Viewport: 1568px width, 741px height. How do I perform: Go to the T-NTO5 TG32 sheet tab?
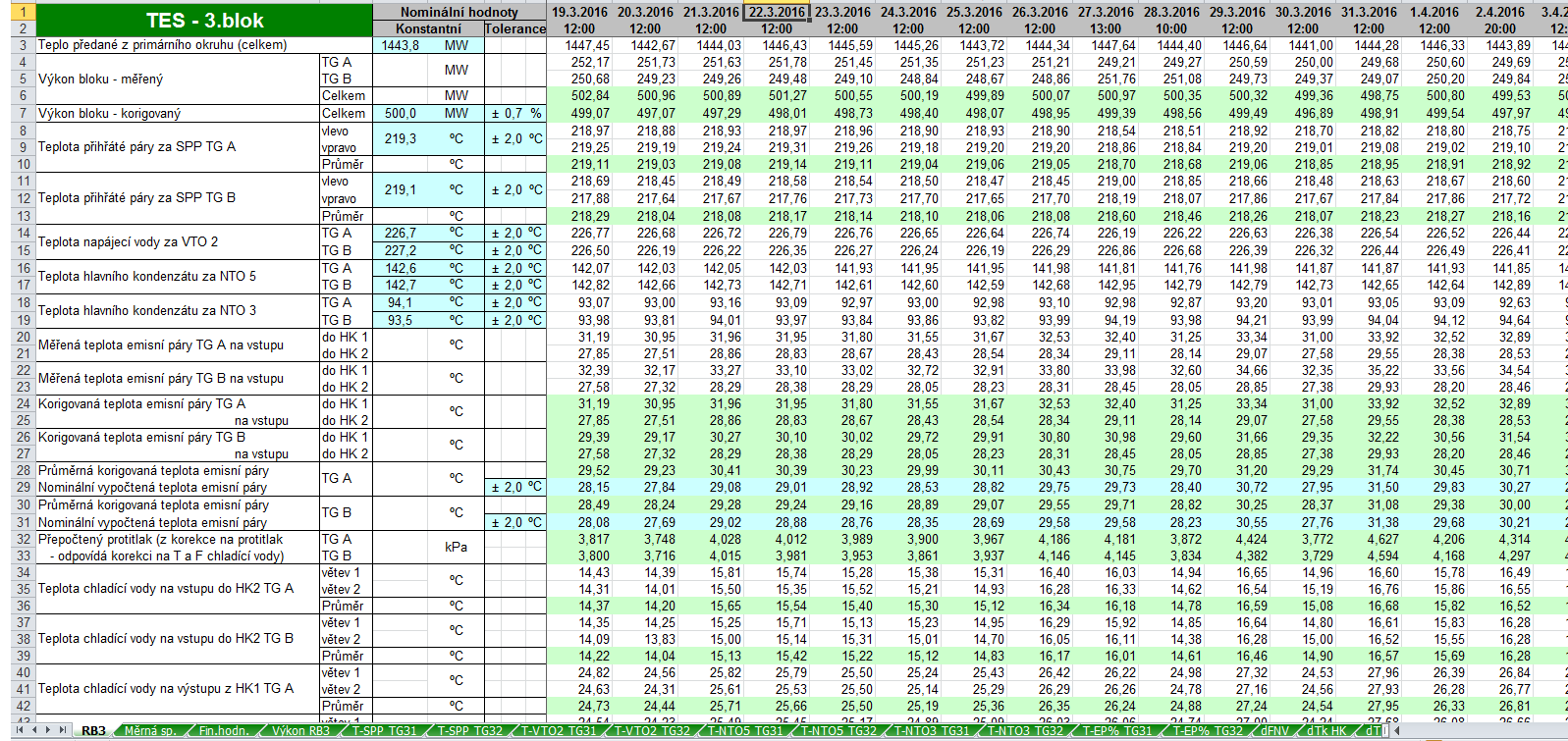[839, 730]
